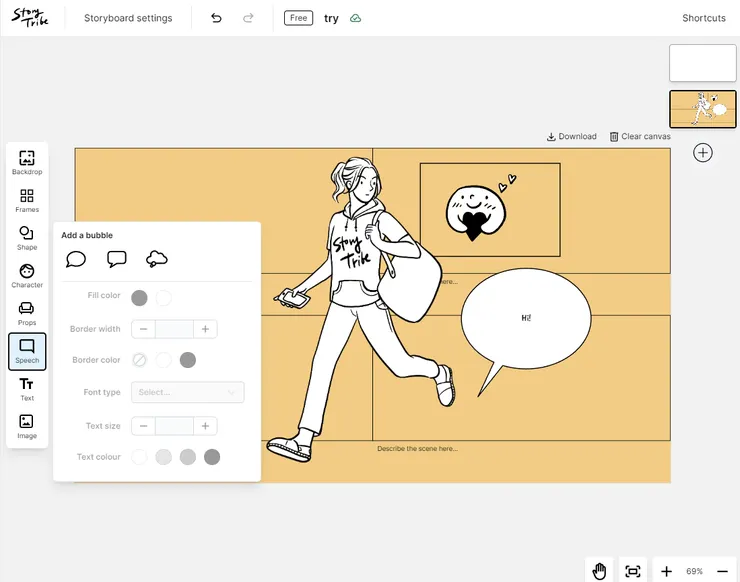Open the Backdrop tool
This screenshot has width=740, height=582.
27,162
